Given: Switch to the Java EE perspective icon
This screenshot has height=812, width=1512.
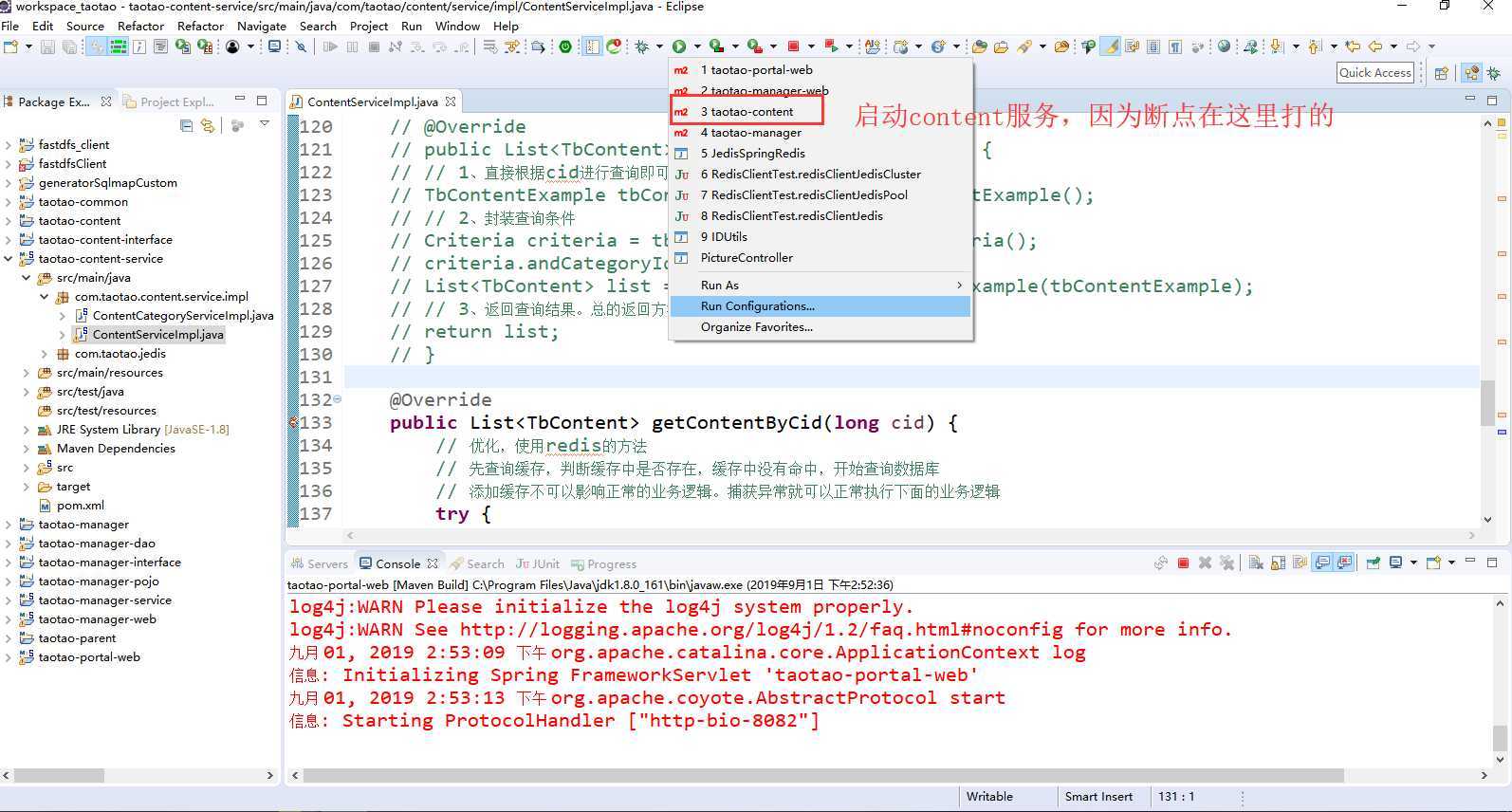Looking at the screenshot, I should tap(1473, 73).
